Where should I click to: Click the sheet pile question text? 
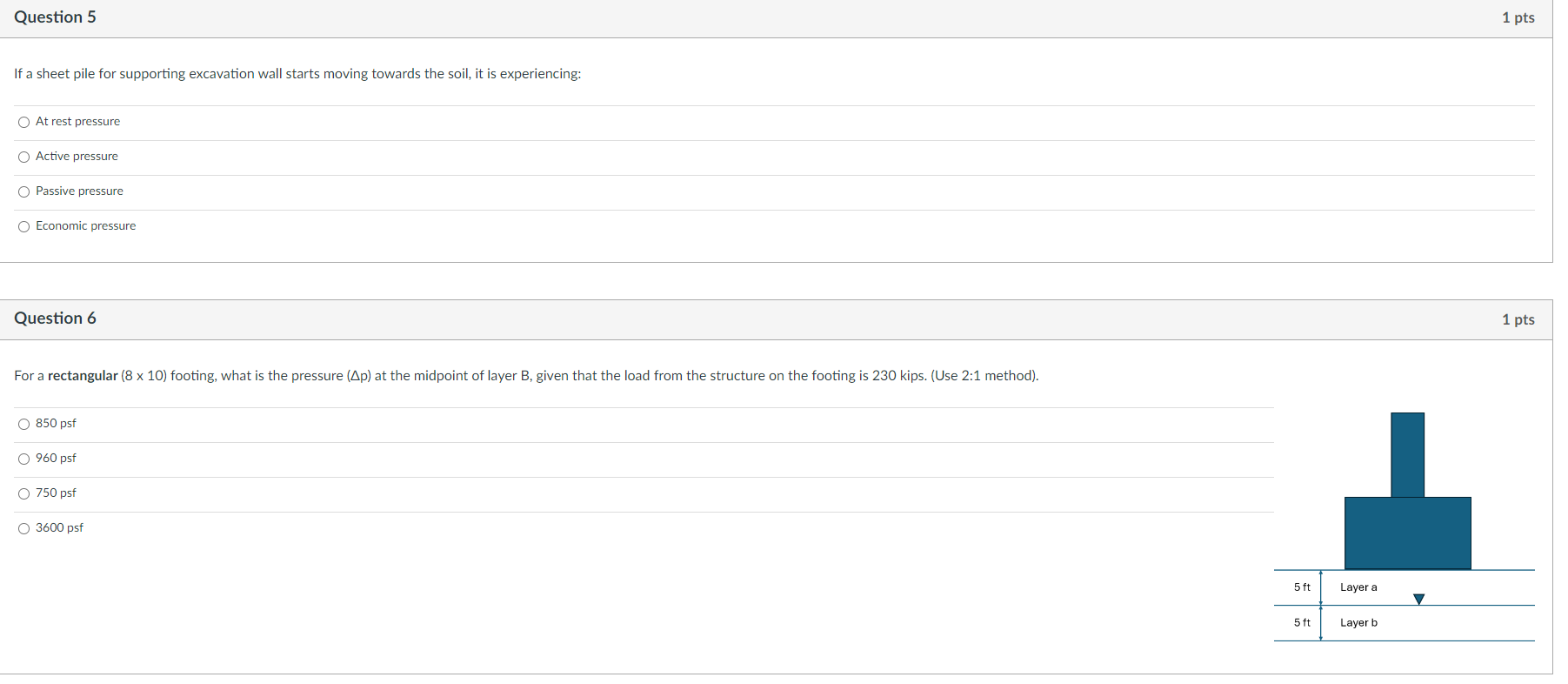pos(297,74)
